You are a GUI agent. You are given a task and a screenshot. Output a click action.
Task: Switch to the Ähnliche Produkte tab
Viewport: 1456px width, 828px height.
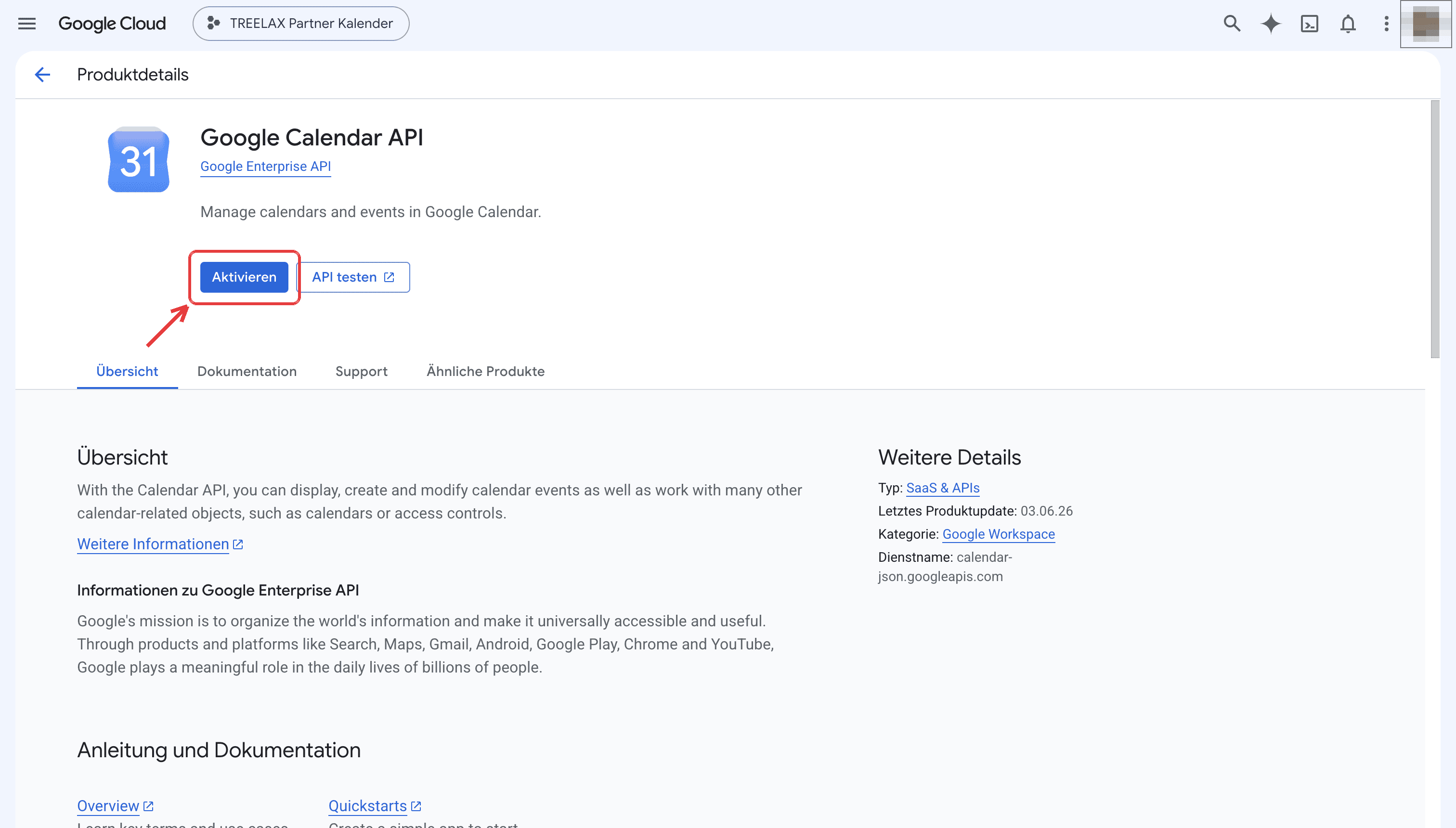click(485, 371)
